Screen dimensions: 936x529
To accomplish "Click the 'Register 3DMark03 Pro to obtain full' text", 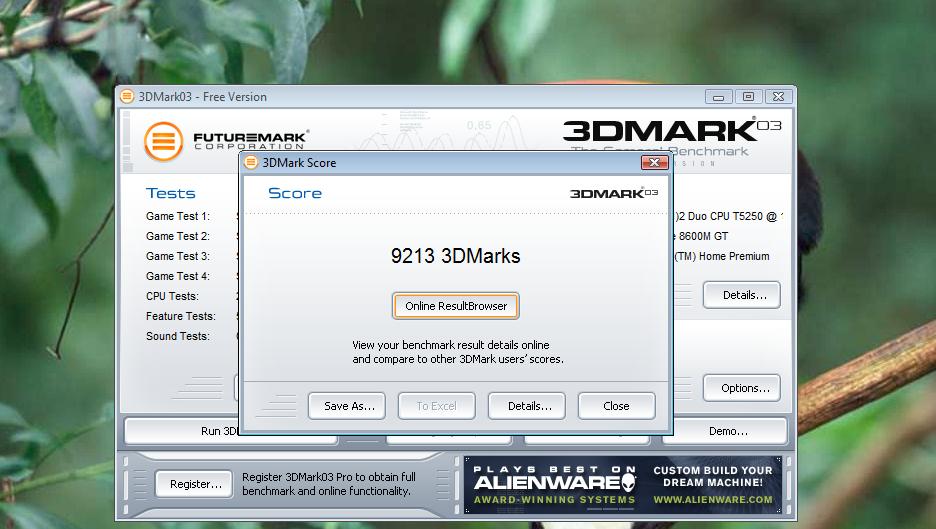I will pyautogui.click(x=329, y=477).
